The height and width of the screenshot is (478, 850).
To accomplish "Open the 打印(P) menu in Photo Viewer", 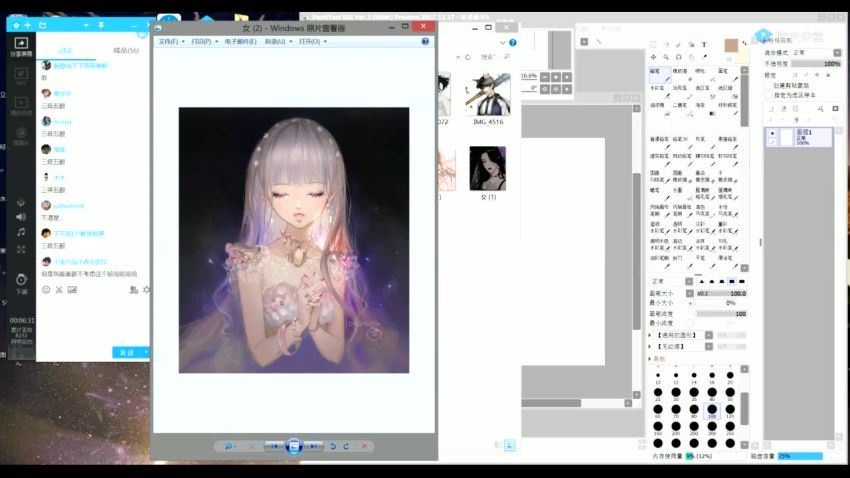I will 204,41.
